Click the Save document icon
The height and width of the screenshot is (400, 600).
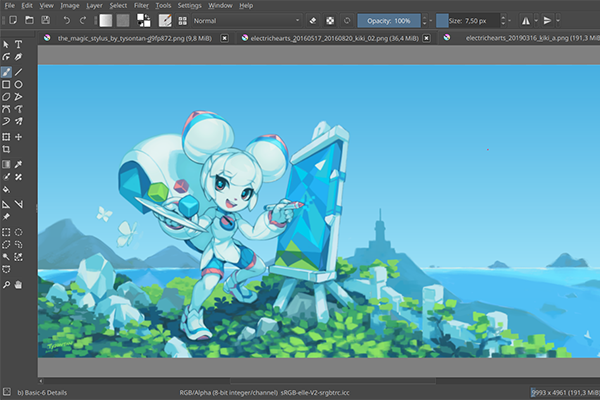click(47, 19)
